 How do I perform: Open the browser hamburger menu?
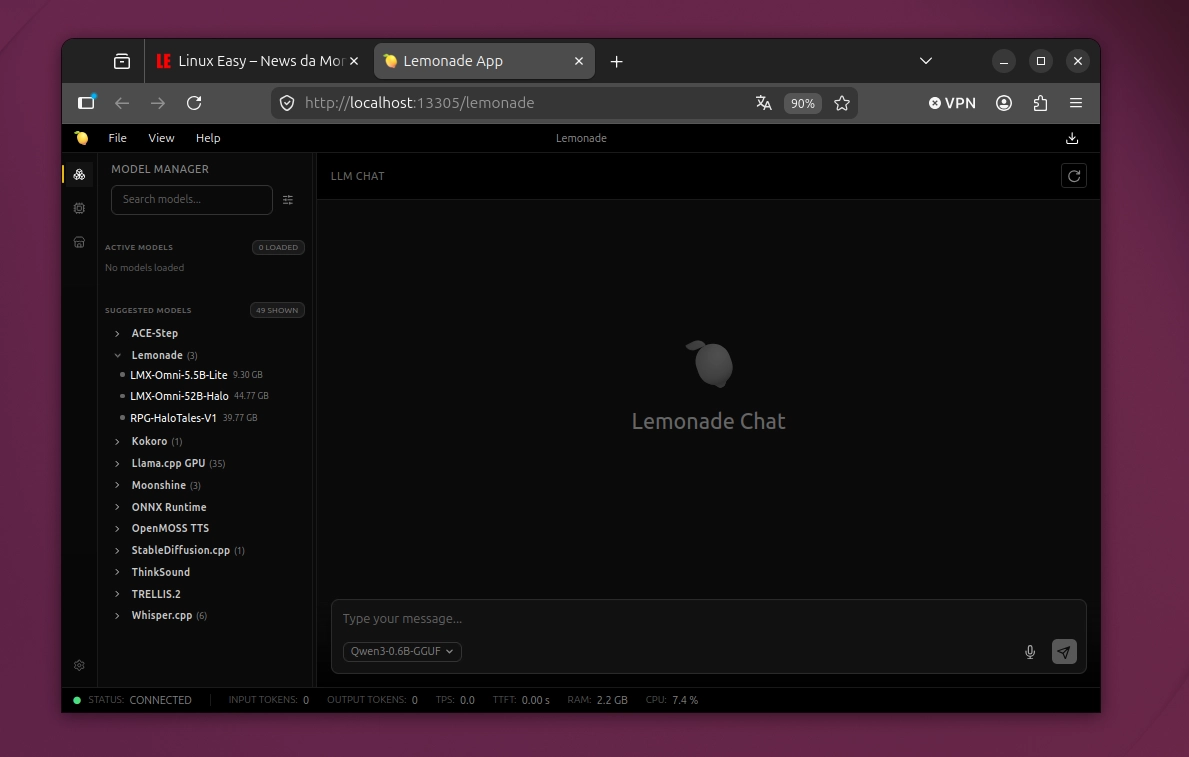[1076, 103]
